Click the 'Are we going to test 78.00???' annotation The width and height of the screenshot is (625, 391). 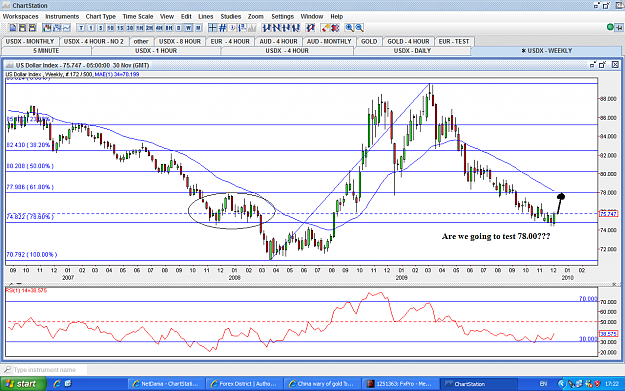(x=496, y=236)
